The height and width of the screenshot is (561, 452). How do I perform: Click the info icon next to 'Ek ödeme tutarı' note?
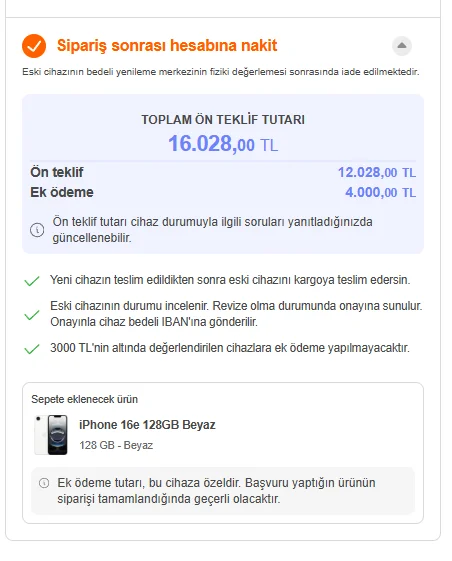44,483
